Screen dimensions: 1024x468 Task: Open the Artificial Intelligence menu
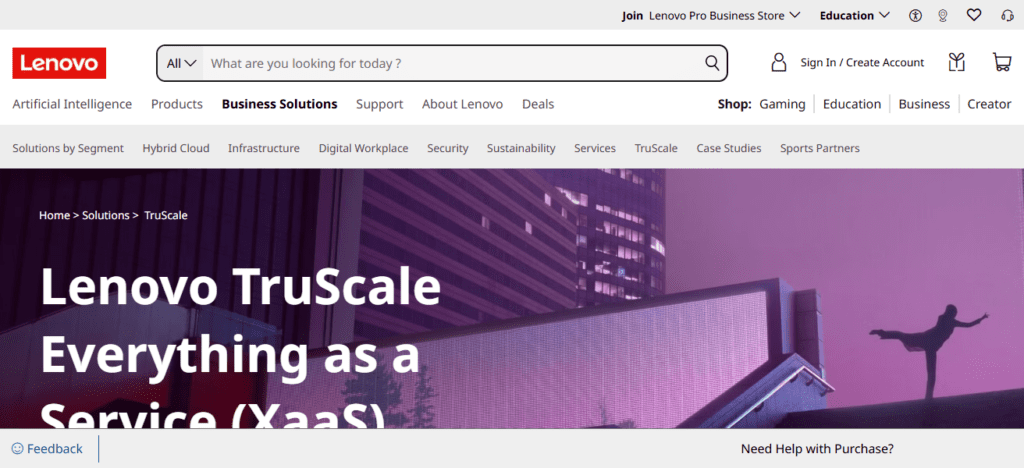(x=72, y=104)
